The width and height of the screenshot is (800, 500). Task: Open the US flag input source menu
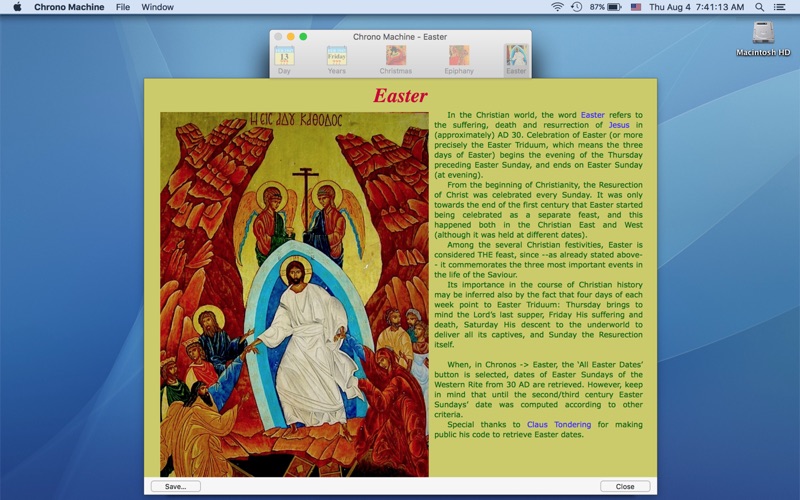[636, 7]
